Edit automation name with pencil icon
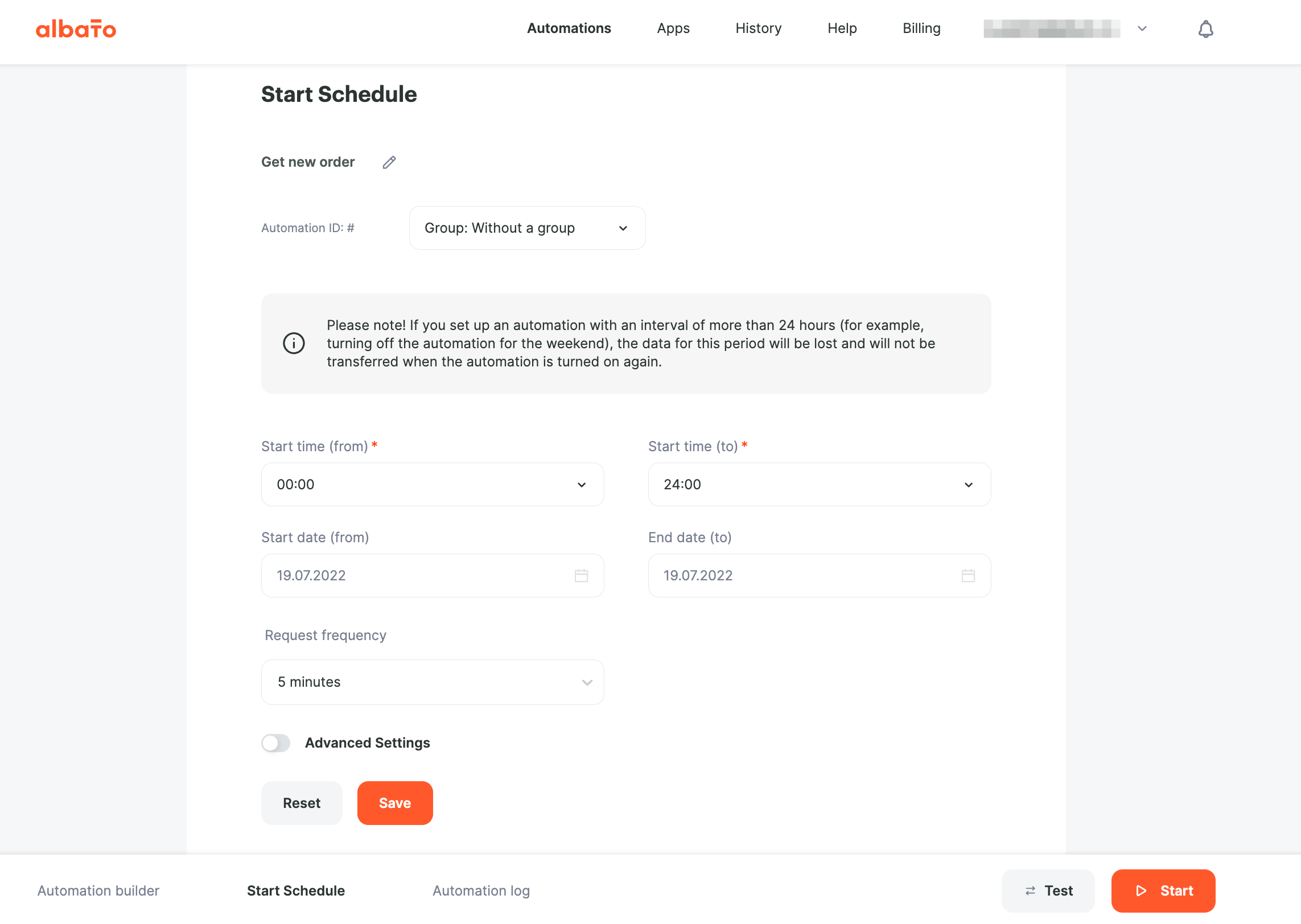The image size is (1301, 924). pyautogui.click(x=389, y=163)
